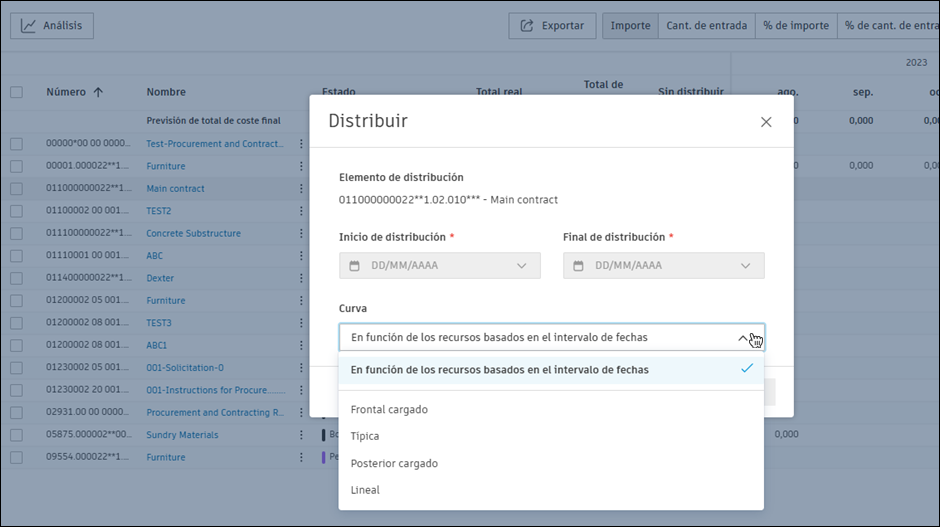The height and width of the screenshot is (527, 940).
Task: Open the more menu for 001-Instructions for Procure row
Action: pos(301,390)
